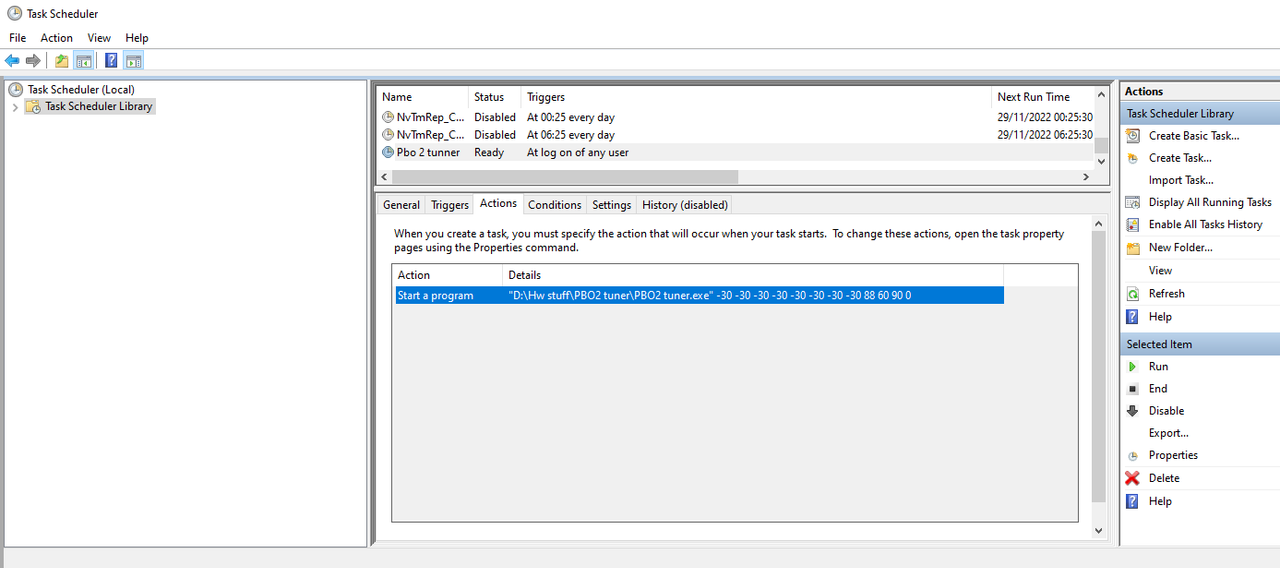
Task: Collapse the Selected Item section header
Action: pos(1200,344)
